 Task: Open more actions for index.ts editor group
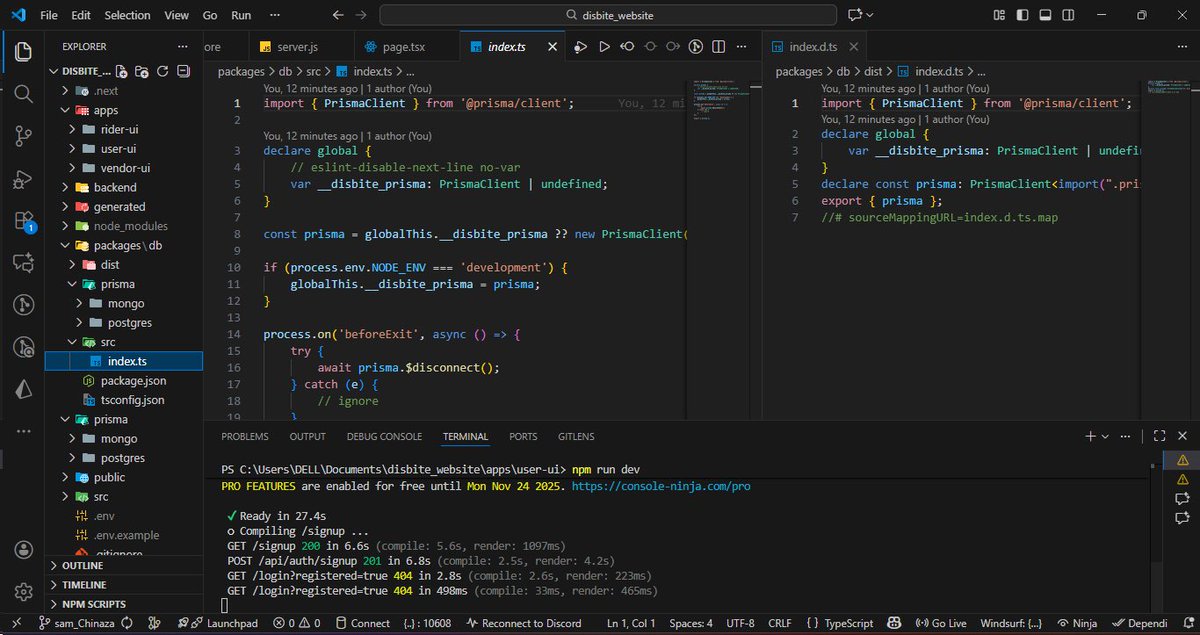point(743,47)
